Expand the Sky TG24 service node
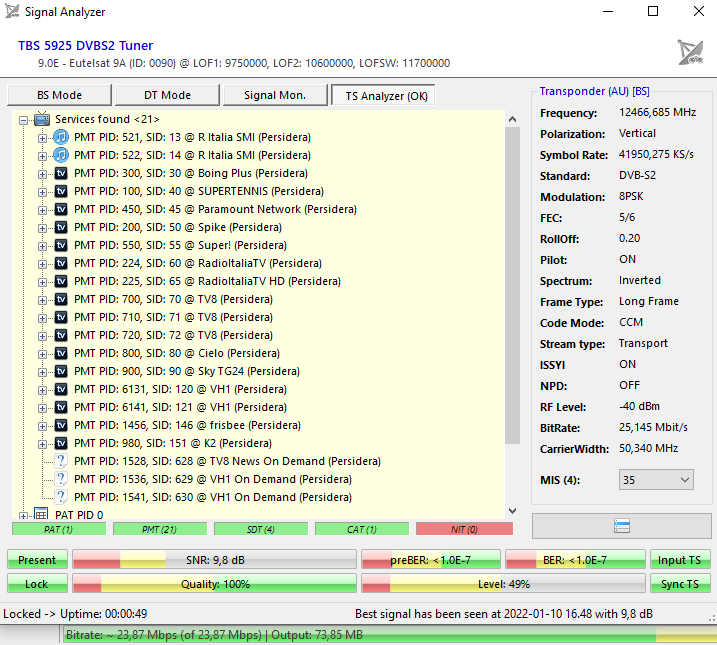 [x=42, y=372]
